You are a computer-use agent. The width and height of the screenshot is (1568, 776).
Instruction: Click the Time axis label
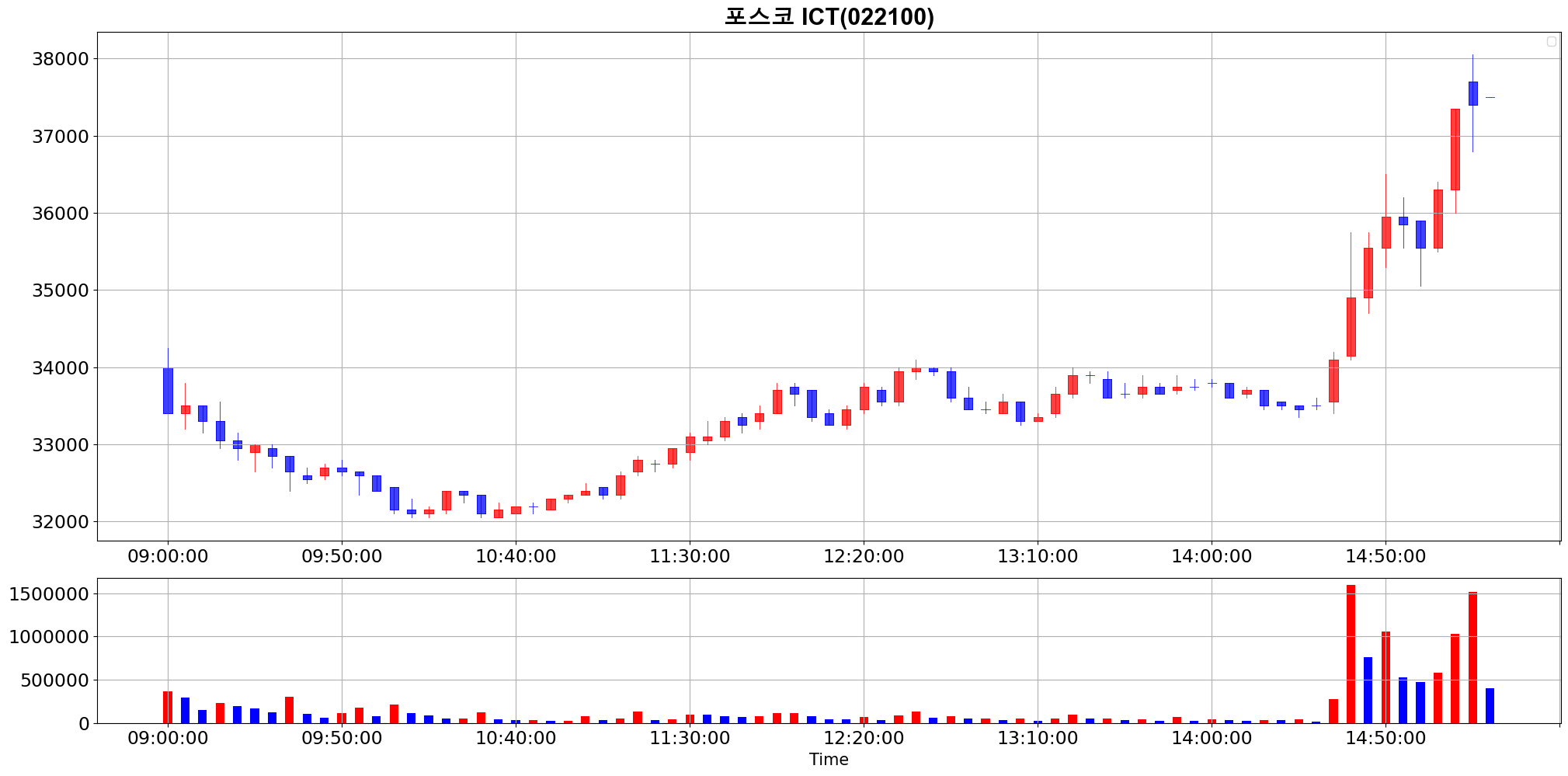point(829,760)
